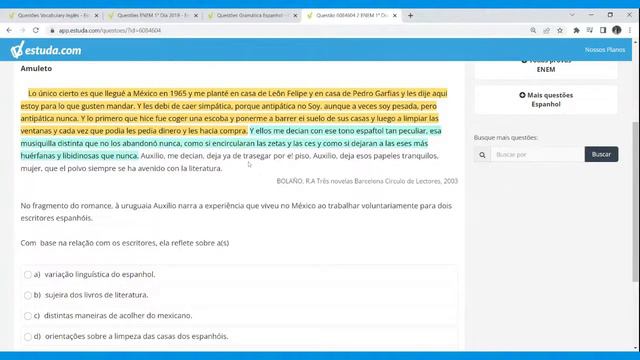640x360 pixels.
Task: Click the Buscar button
Action: 601,154
